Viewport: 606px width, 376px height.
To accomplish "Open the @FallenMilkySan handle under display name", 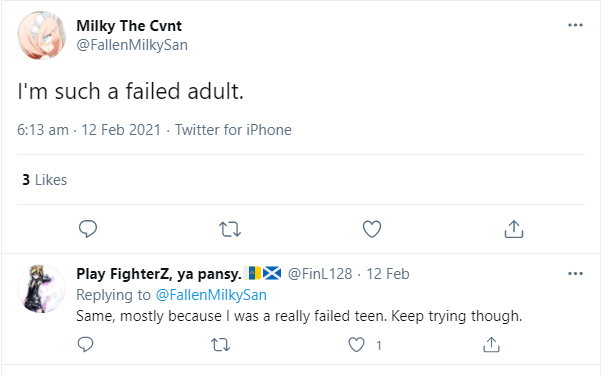I will pyautogui.click(x=132, y=45).
